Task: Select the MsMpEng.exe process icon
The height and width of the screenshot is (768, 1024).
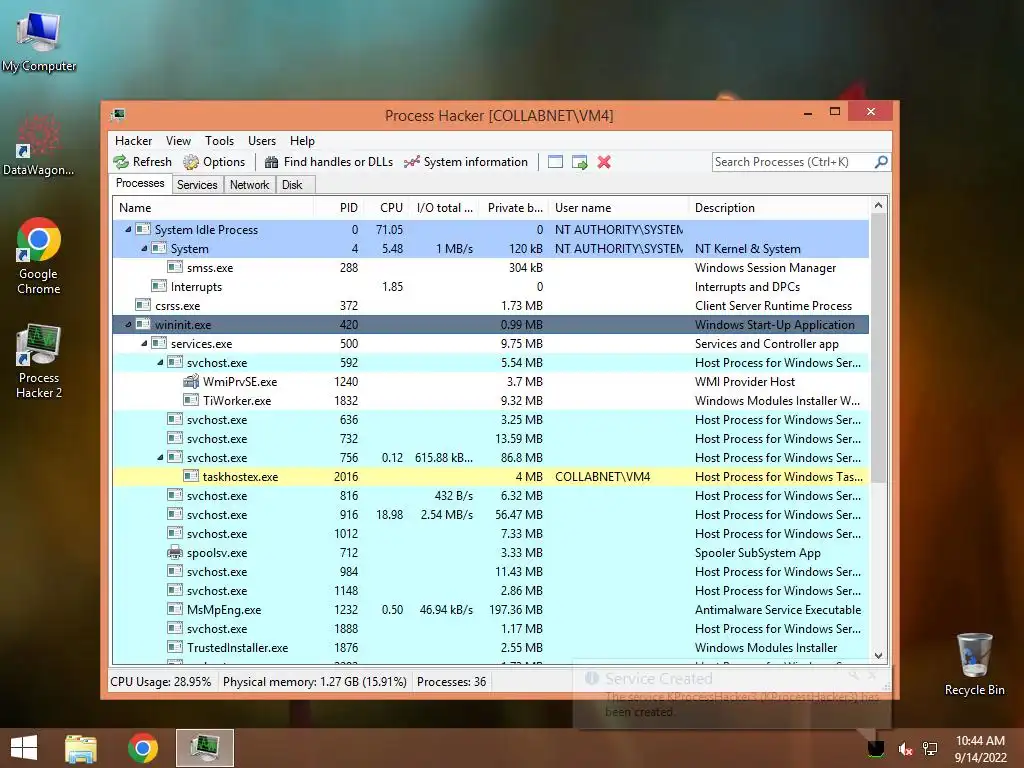Action: coord(174,609)
